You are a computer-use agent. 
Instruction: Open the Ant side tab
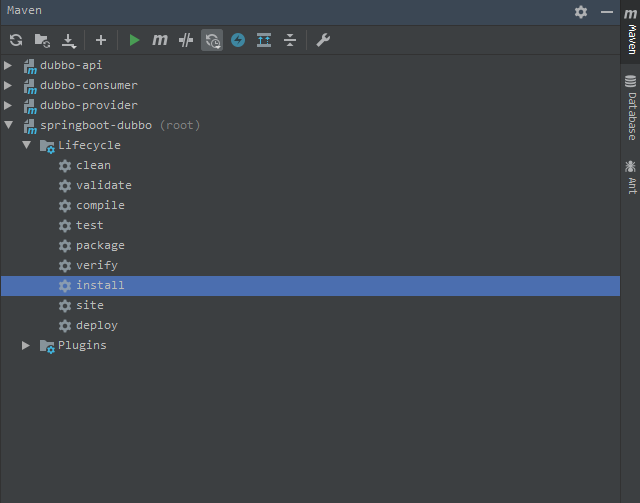click(631, 177)
